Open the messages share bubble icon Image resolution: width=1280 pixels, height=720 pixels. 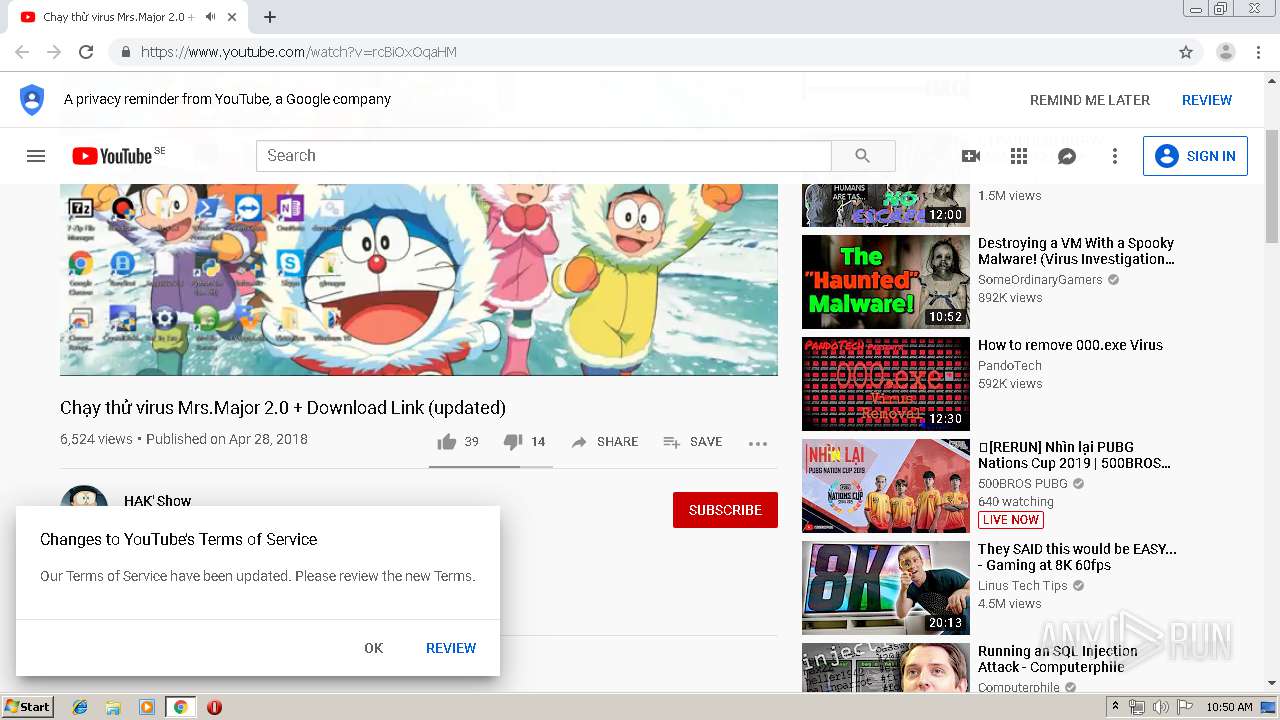click(1067, 156)
